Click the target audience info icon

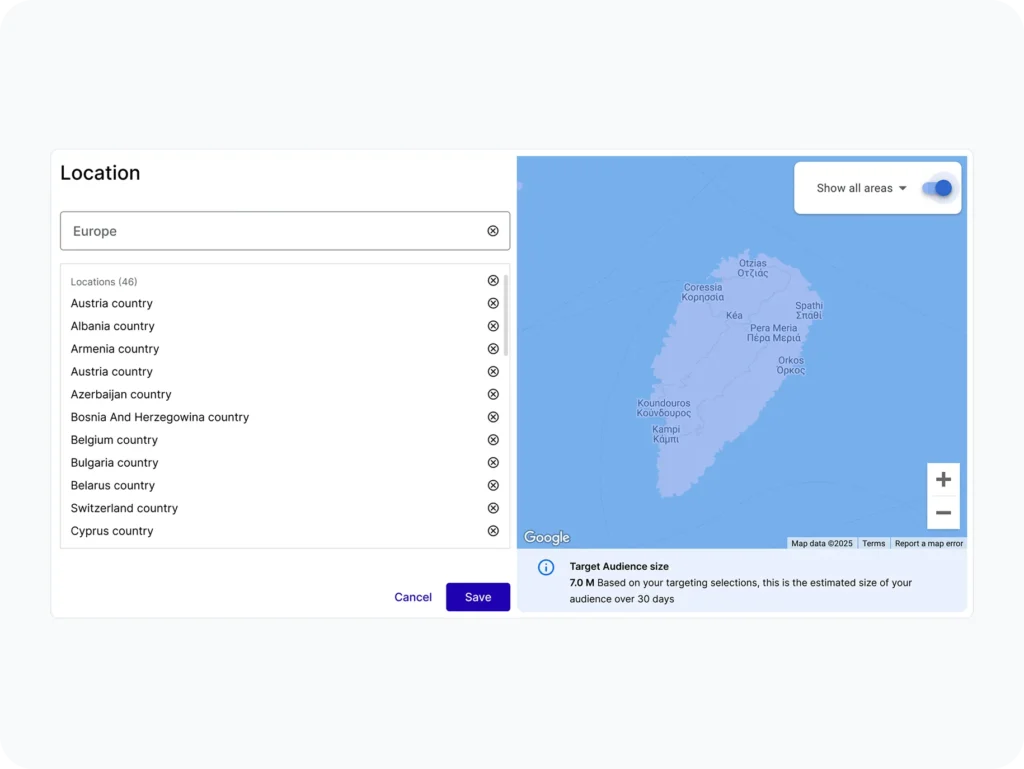pos(546,568)
